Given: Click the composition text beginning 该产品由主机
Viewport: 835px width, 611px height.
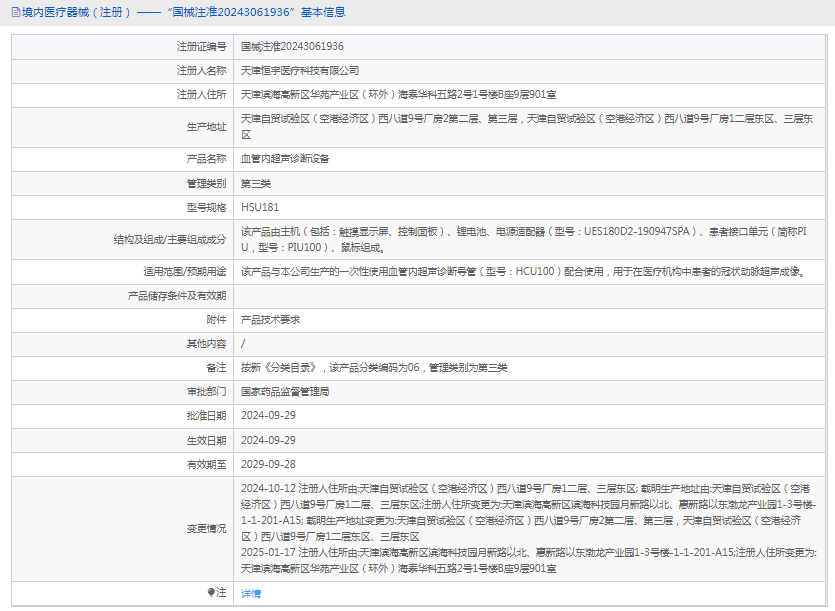Looking at the screenshot, I should [523, 240].
